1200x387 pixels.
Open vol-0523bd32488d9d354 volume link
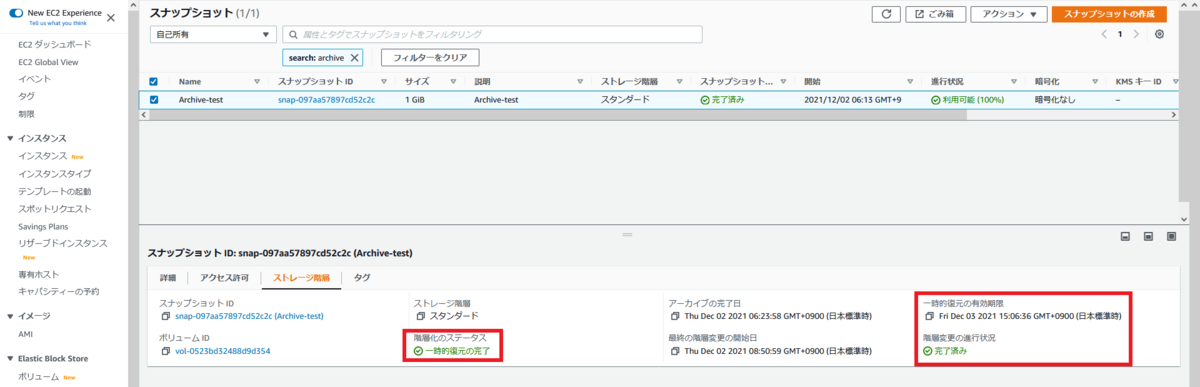coord(223,351)
